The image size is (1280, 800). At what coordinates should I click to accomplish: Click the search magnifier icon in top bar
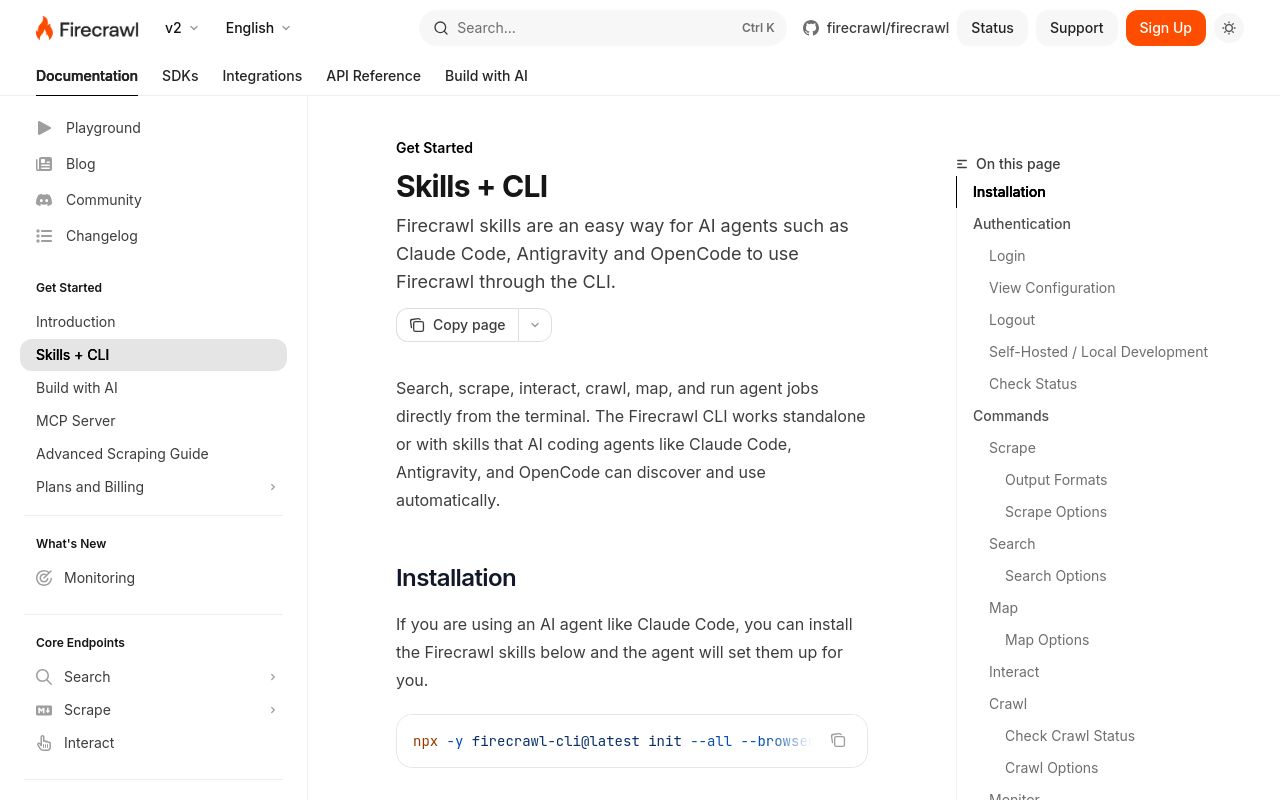coord(441,28)
